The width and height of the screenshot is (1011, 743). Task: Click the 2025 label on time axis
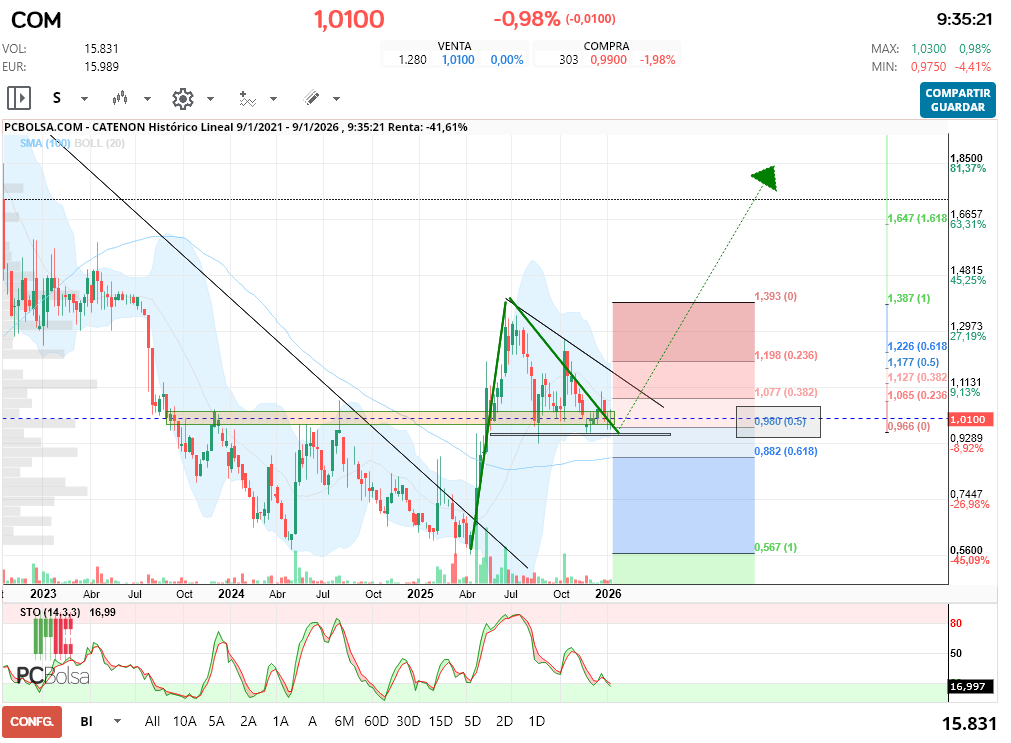(420, 594)
